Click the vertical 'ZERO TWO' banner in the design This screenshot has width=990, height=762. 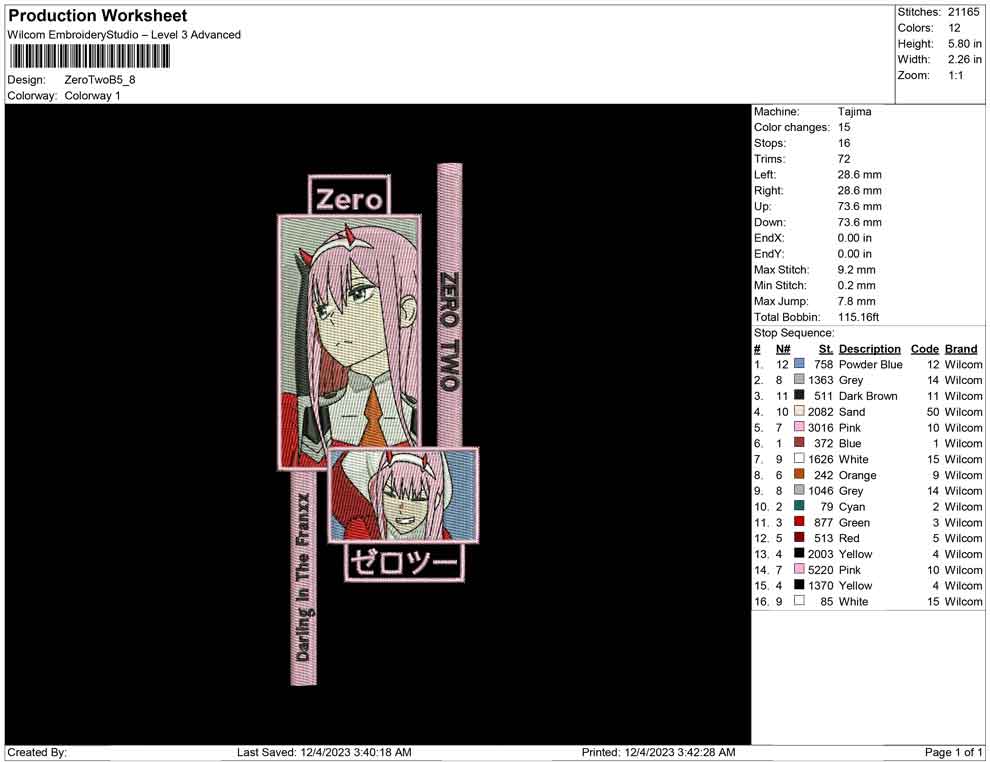click(450, 305)
